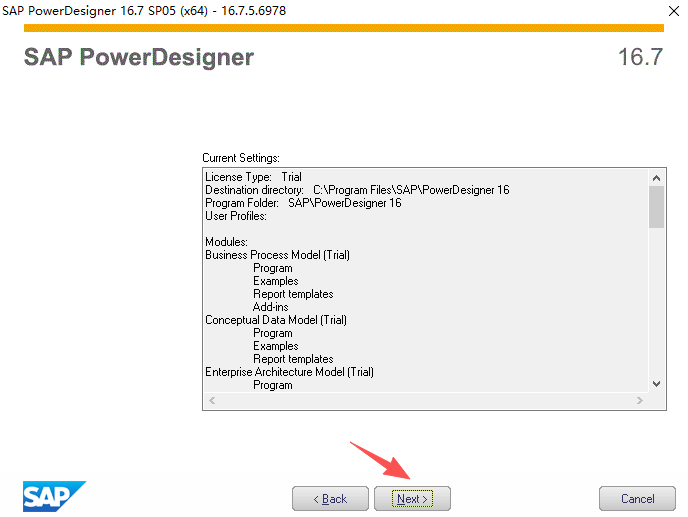The height and width of the screenshot is (517, 688).
Task: Select the 'Destination directory' line
Action: (x=357, y=190)
